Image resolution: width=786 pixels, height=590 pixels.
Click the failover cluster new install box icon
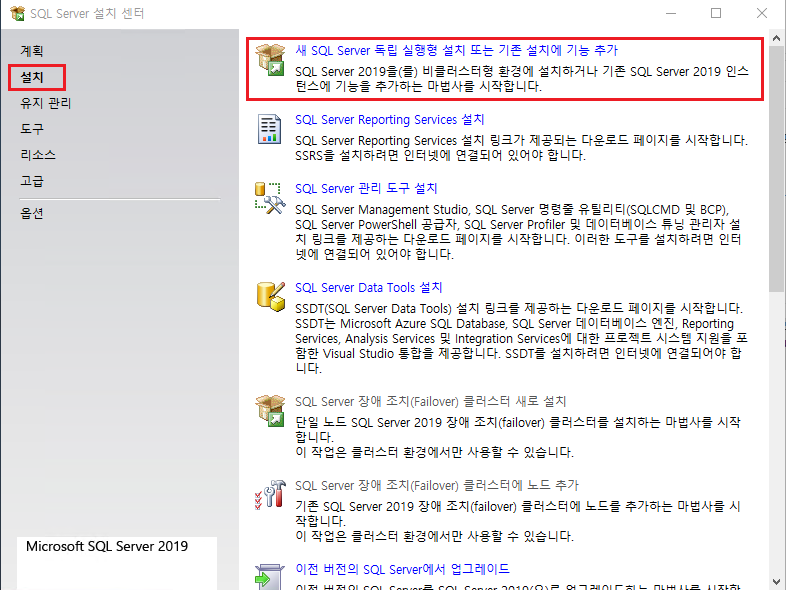click(270, 411)
